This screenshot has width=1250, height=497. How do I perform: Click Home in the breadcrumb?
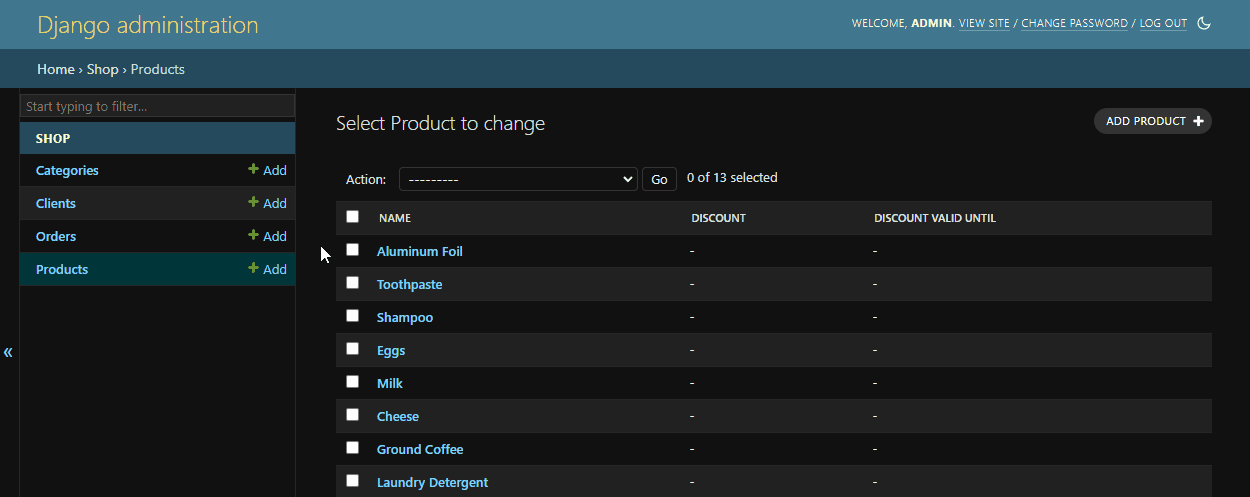point(56,69)
